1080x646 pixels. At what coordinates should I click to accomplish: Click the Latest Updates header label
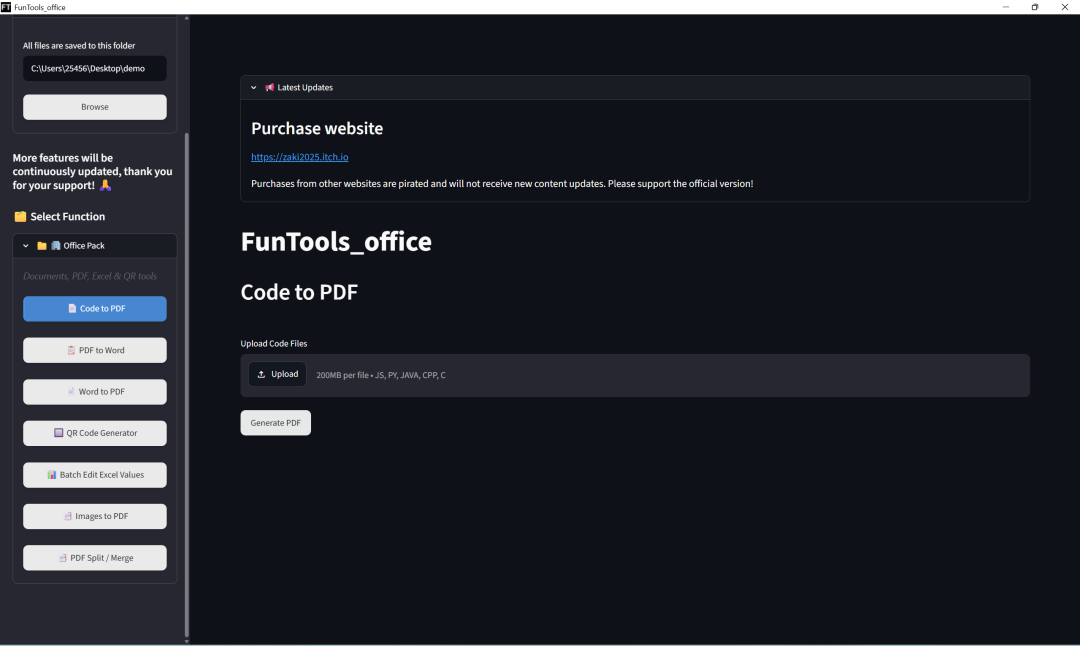click(x=305, y=87)
